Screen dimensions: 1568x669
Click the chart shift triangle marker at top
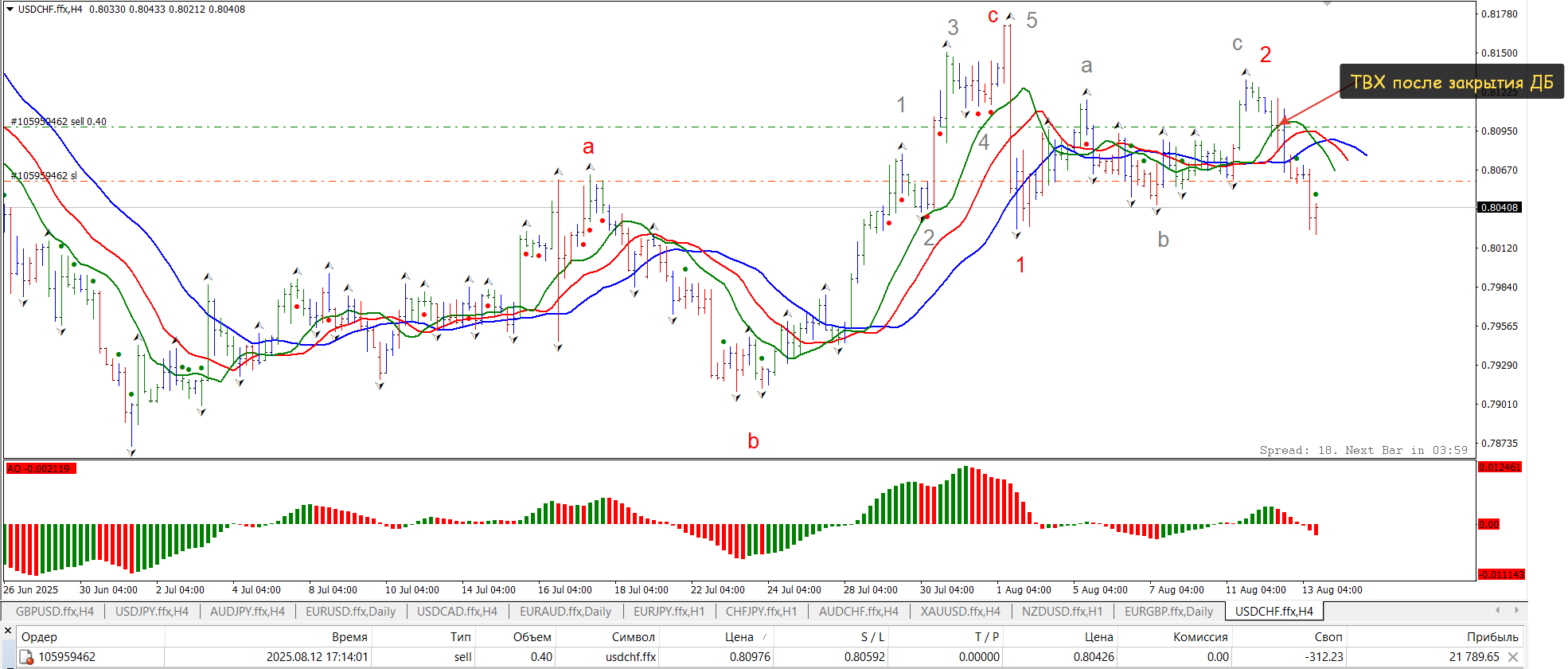[x=1327, y=4]
